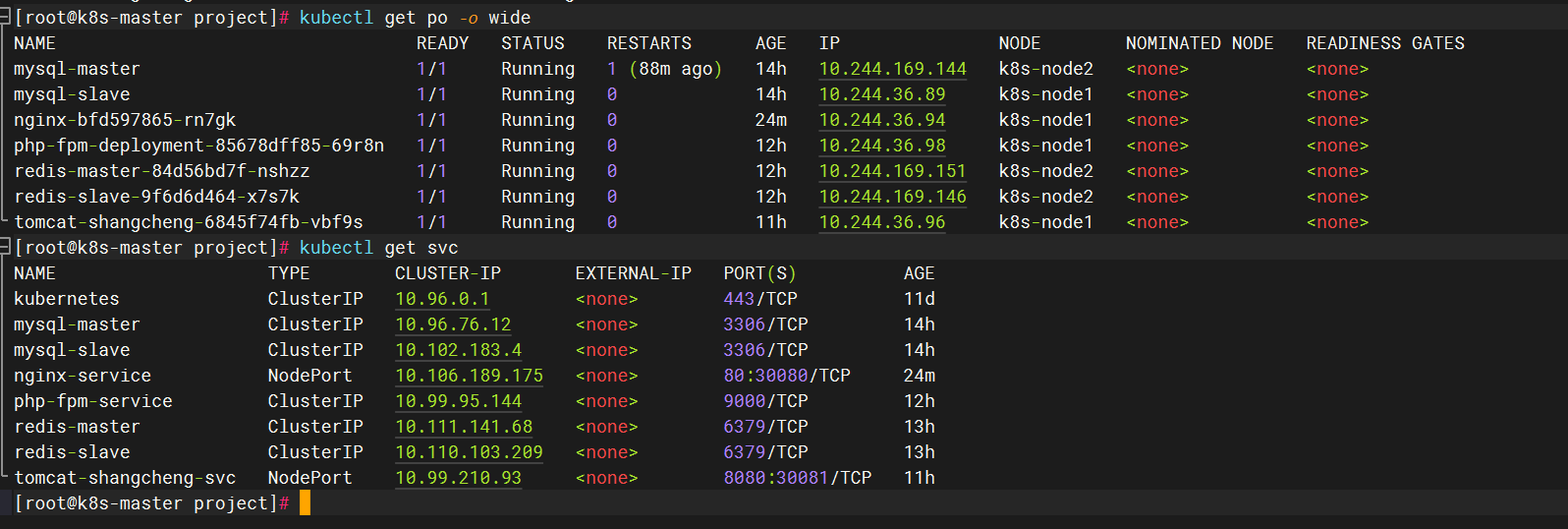Click the port value 80:30080/TCP
The width and height of the screenshot is (1568, 529).
pos(787,376)
